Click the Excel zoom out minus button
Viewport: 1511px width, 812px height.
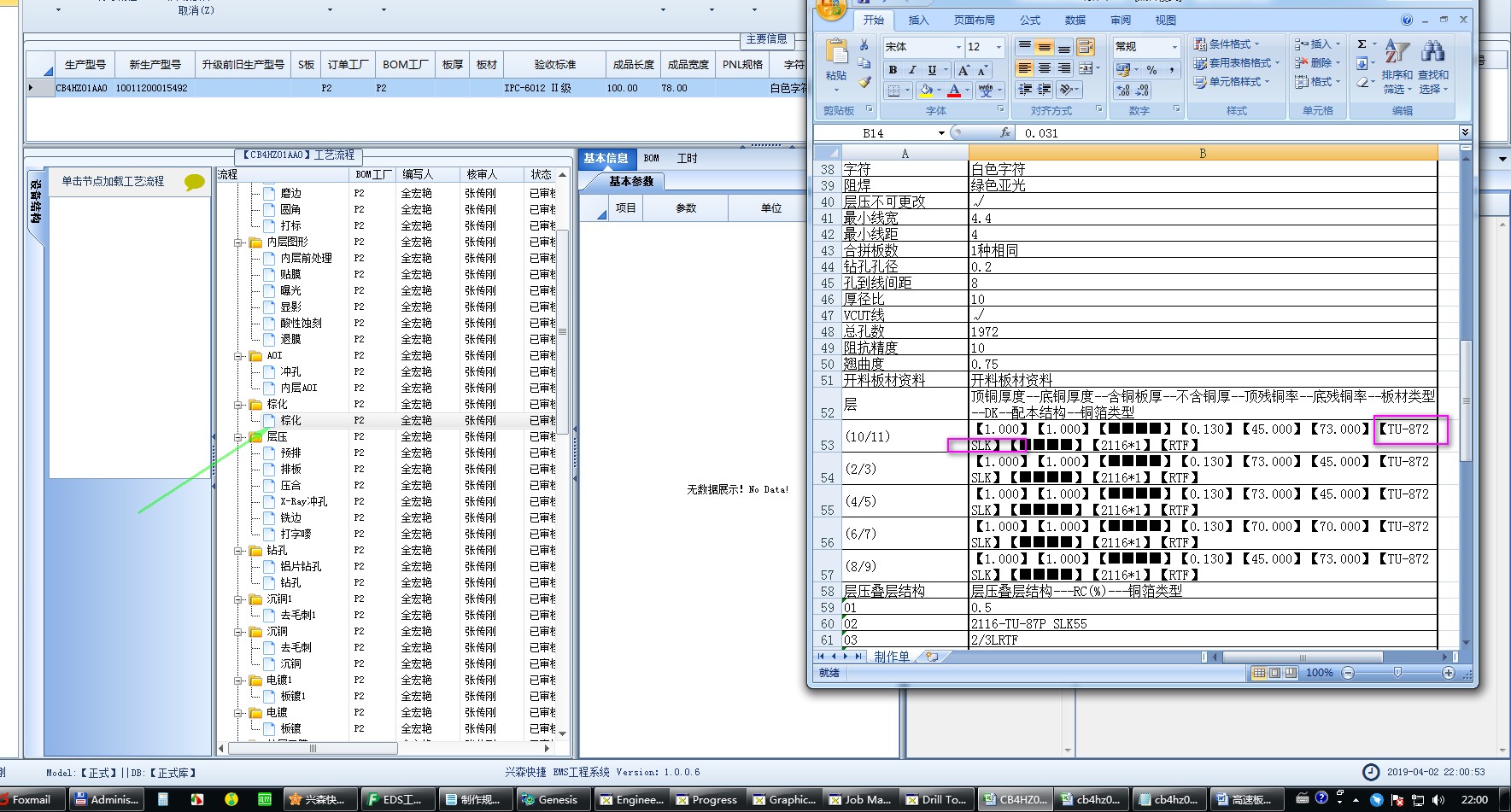coord(1348,673)
